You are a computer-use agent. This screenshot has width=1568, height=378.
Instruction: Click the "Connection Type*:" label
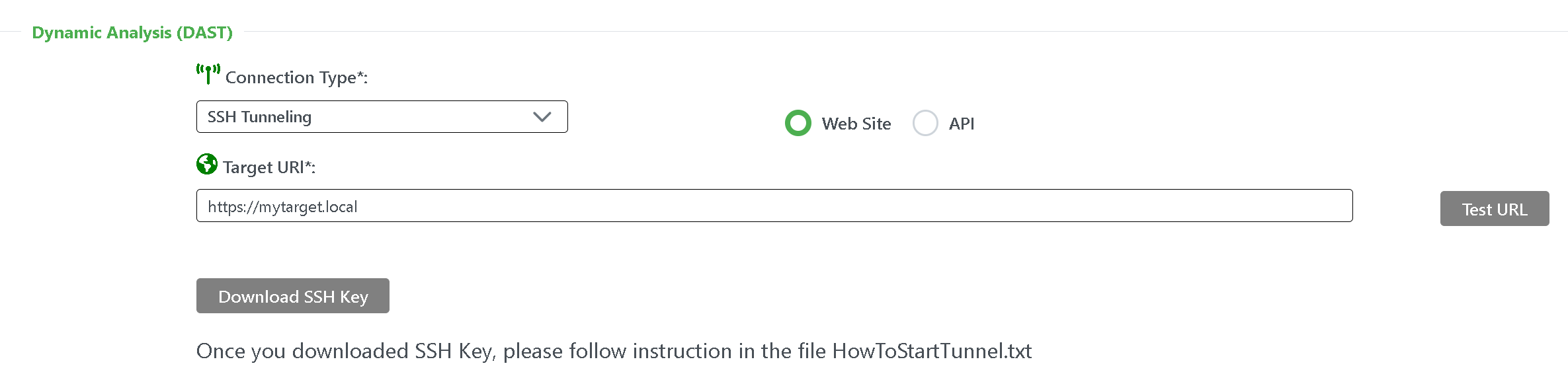296,77
